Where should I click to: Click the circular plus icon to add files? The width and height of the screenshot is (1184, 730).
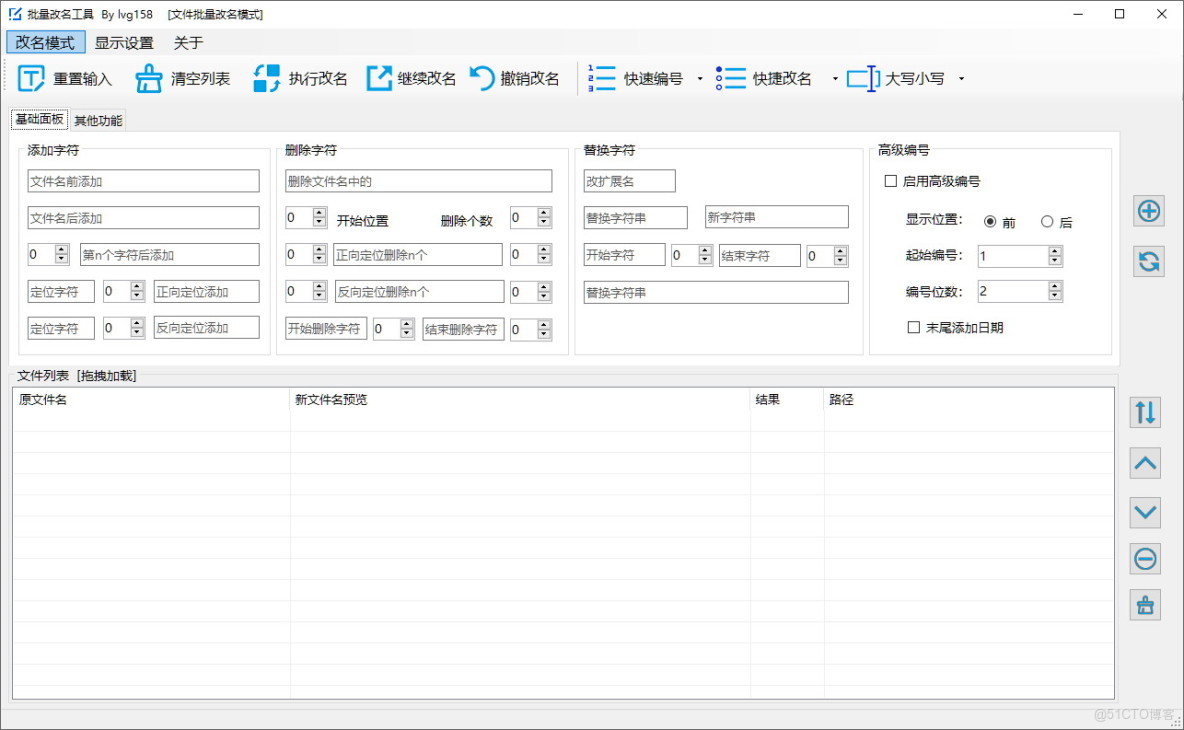point(1148,211)
